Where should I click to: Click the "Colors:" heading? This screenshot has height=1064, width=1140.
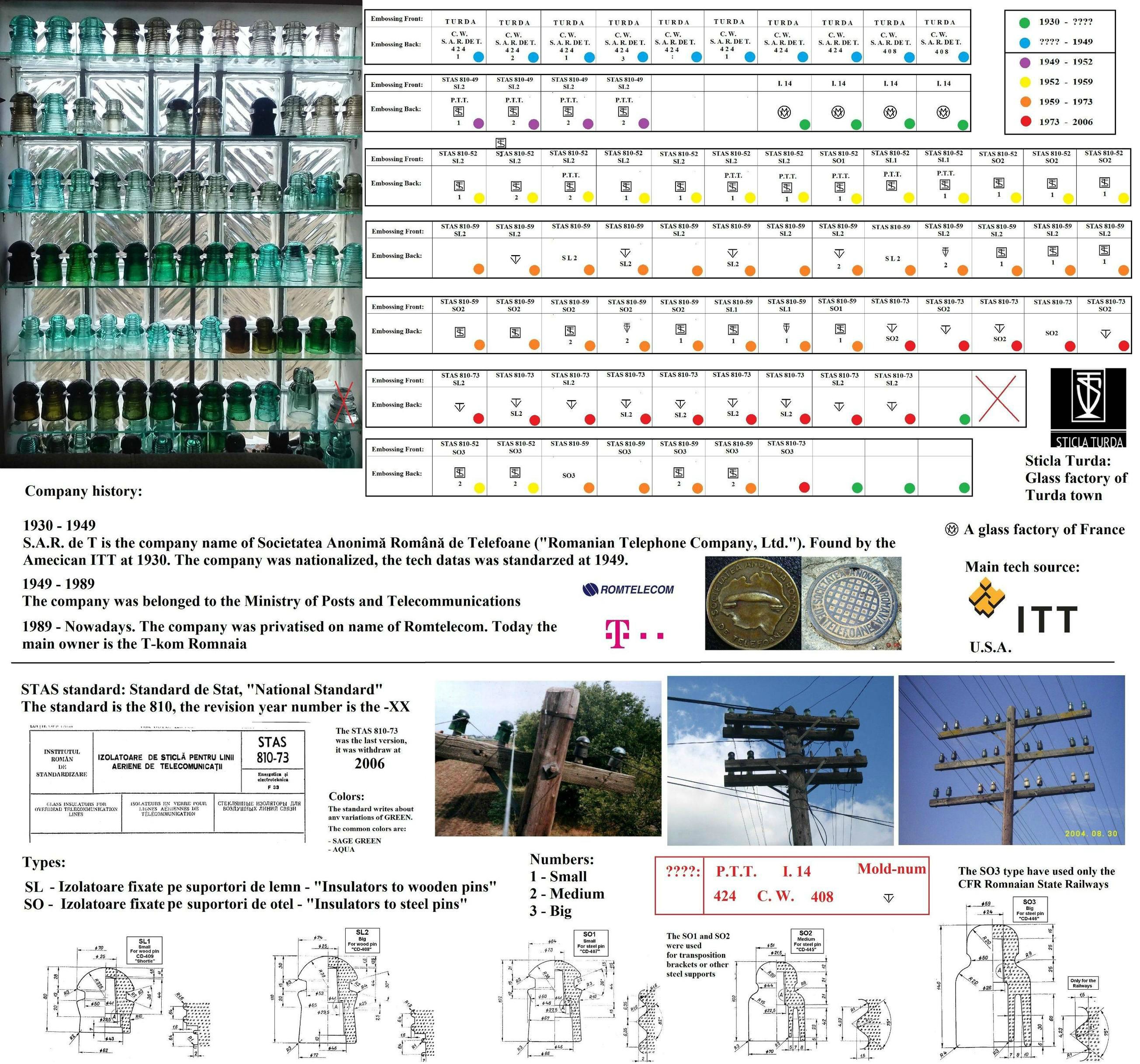pos(346,796)
